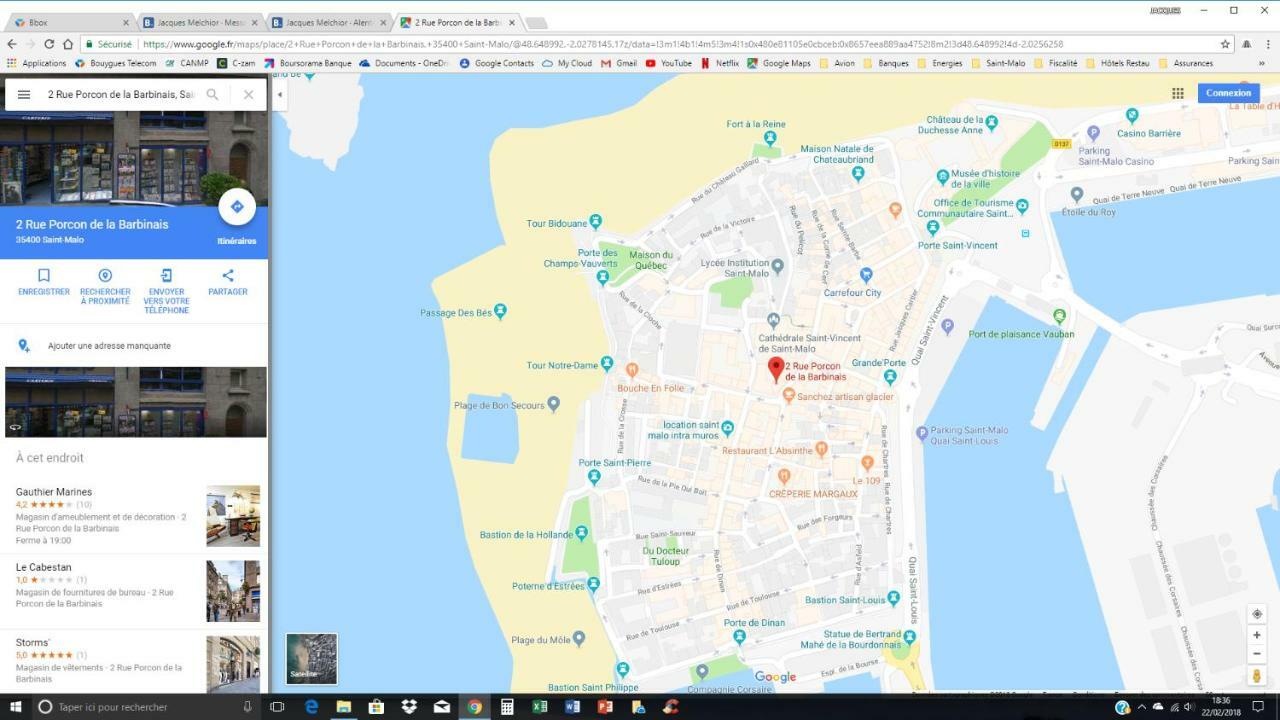Click the browser reload button
Image resolution: width=1280 pixels, height=720 pixels.
tap(49, 44)
